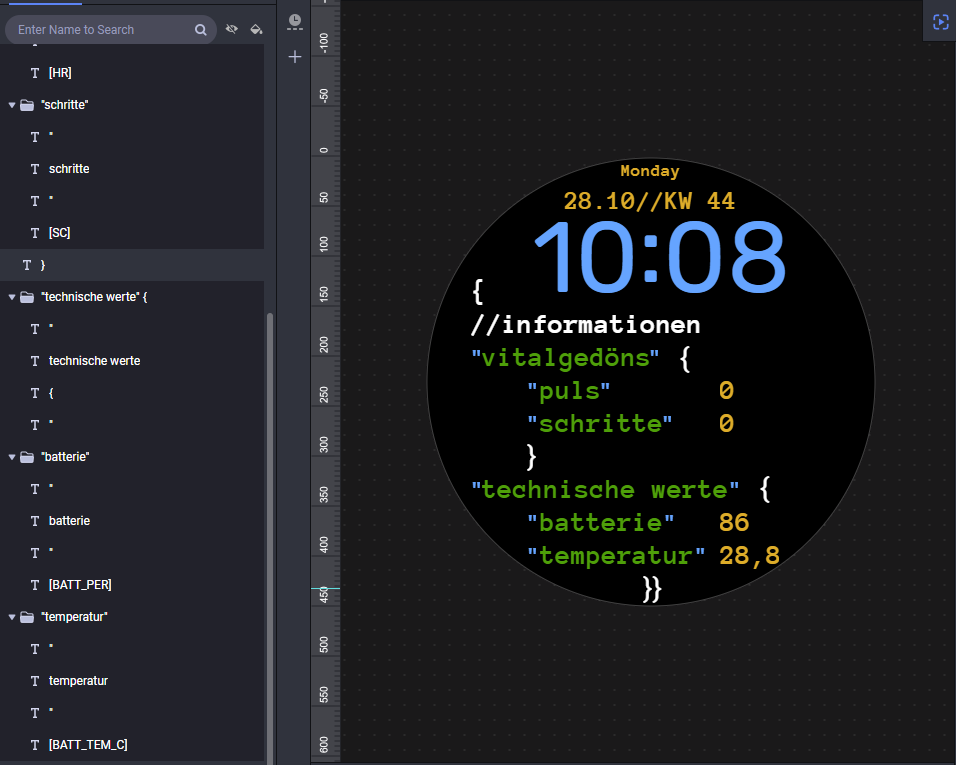Viewport: 956px width, 765px height.
Task: Click the folder icon of "batterie" group
Action: pos(27,457)
